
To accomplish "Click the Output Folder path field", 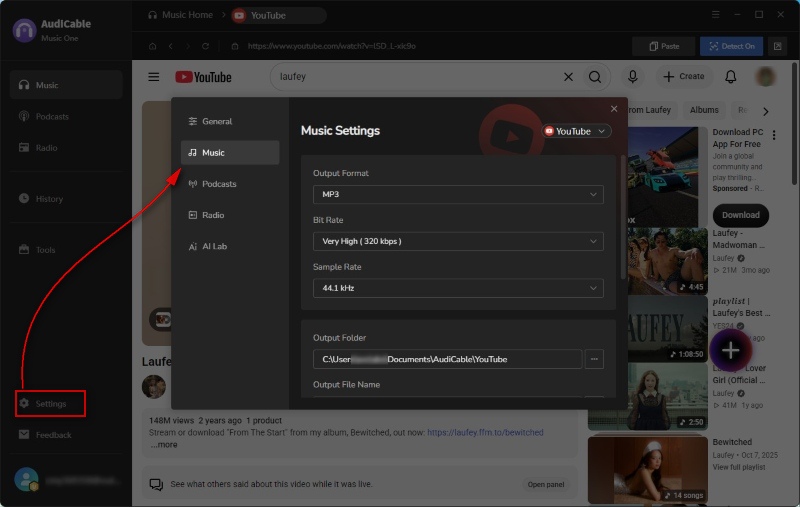I will point(447,359).
